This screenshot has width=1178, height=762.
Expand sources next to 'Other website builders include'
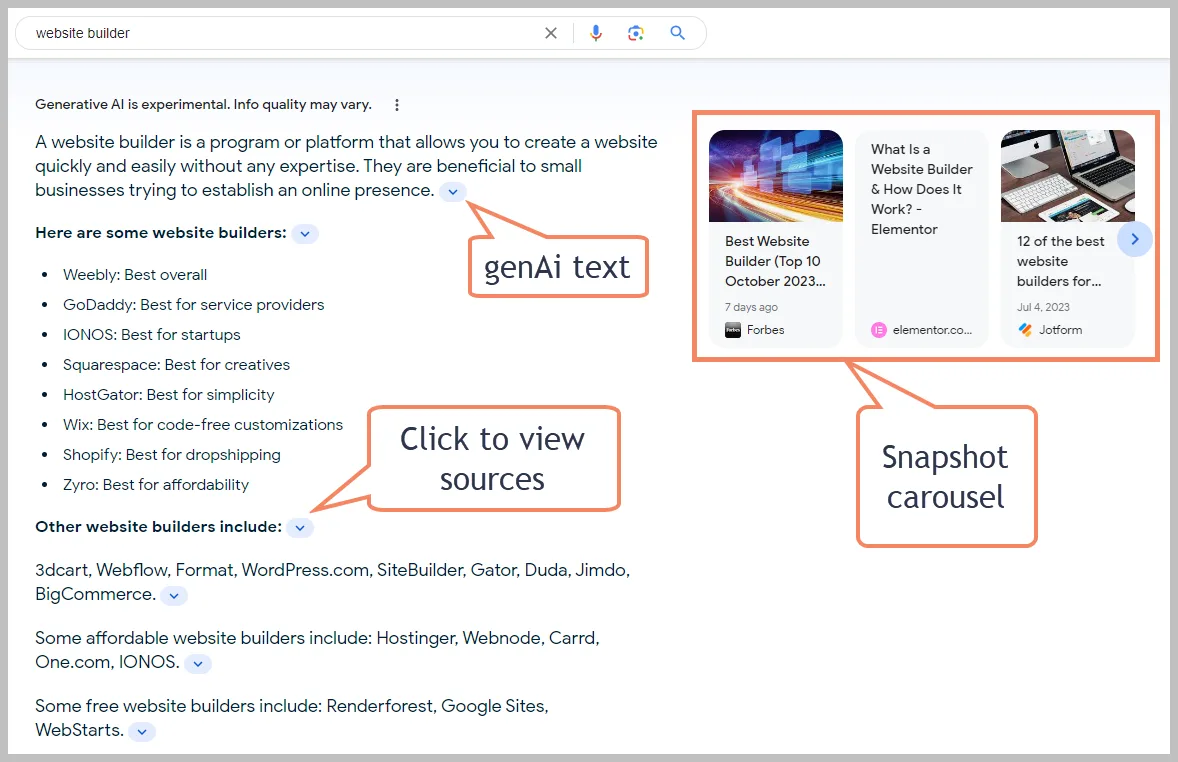tap(300, 528)
